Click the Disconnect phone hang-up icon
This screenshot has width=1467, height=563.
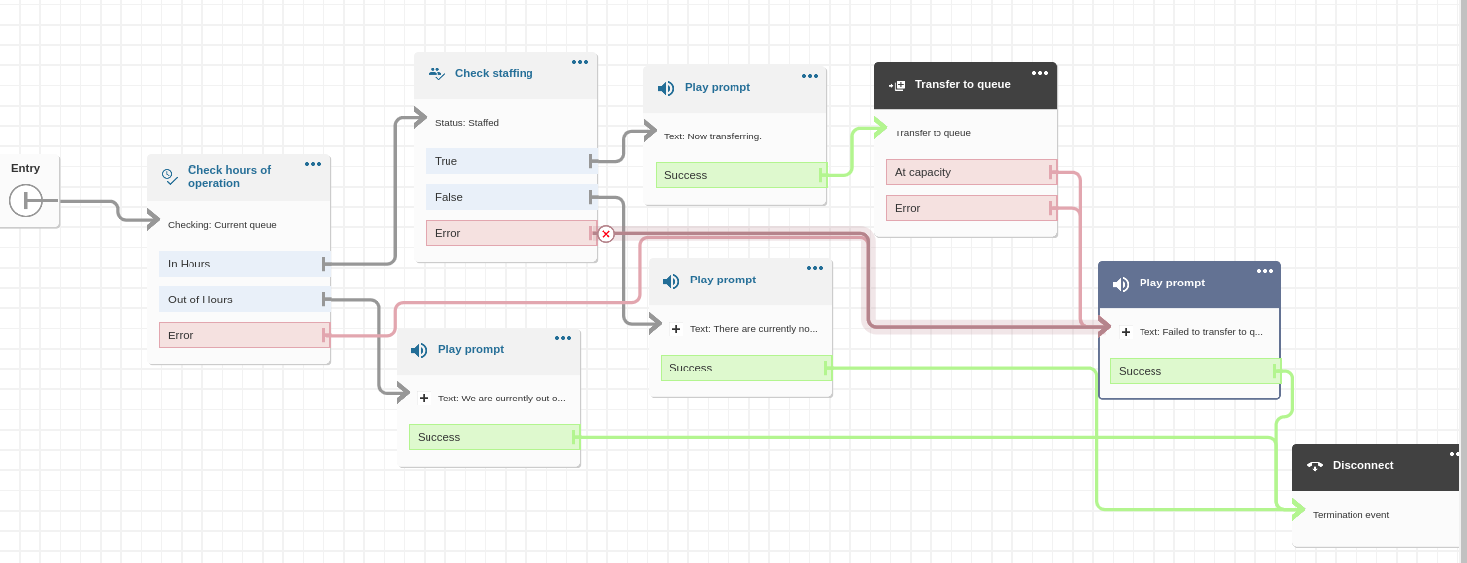pyautogui.click(x=1315, y=466)
